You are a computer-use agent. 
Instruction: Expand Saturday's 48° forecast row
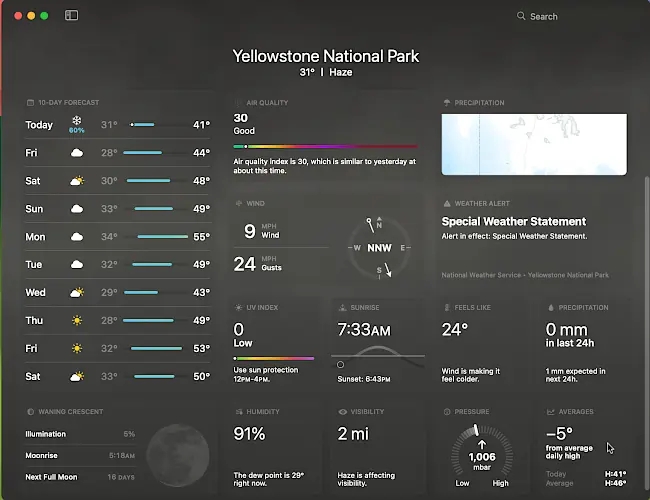[120, 181]
